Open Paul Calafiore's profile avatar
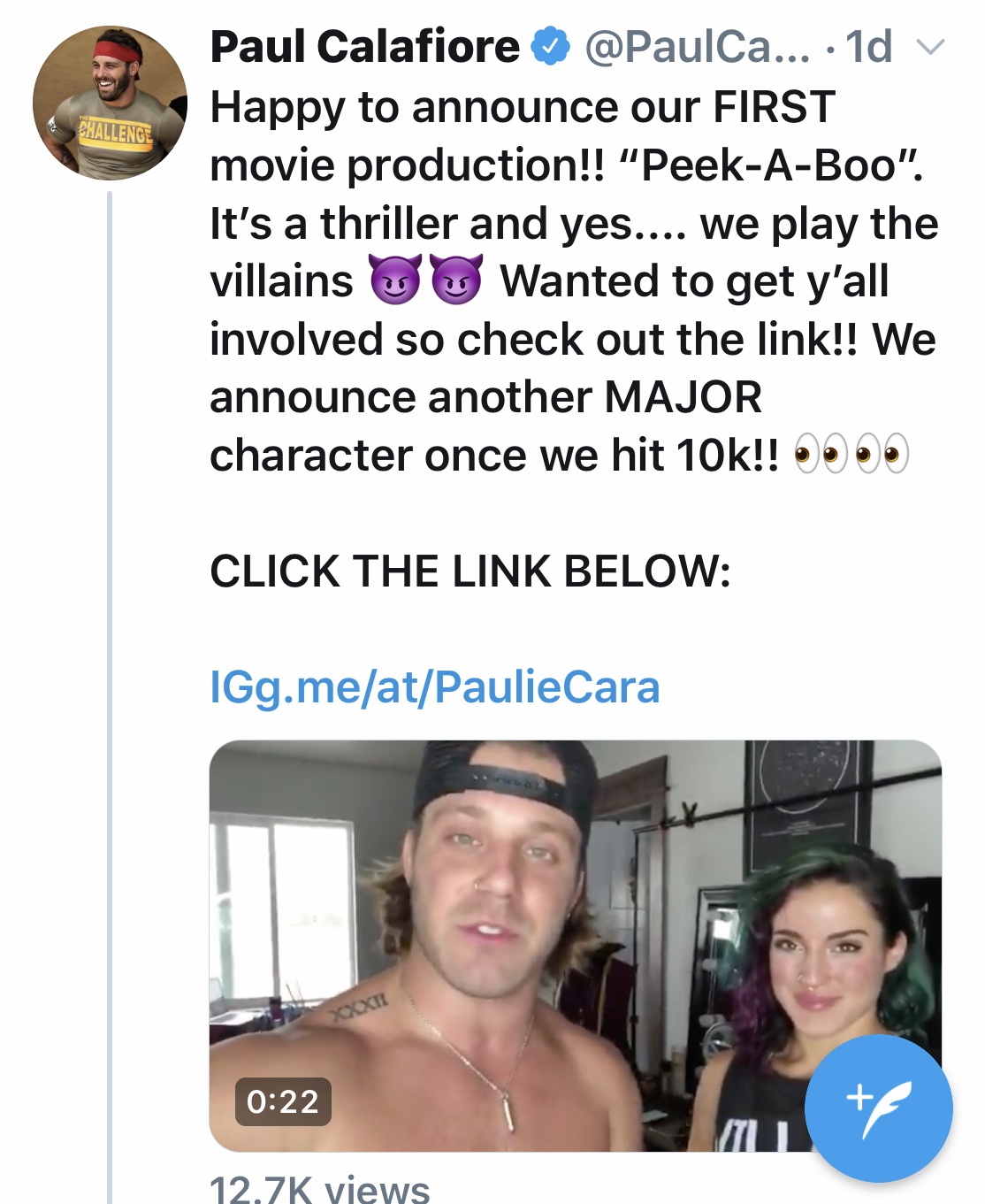Image resolution: width=985 pixels, height=1204 pixels. [110, 103]
